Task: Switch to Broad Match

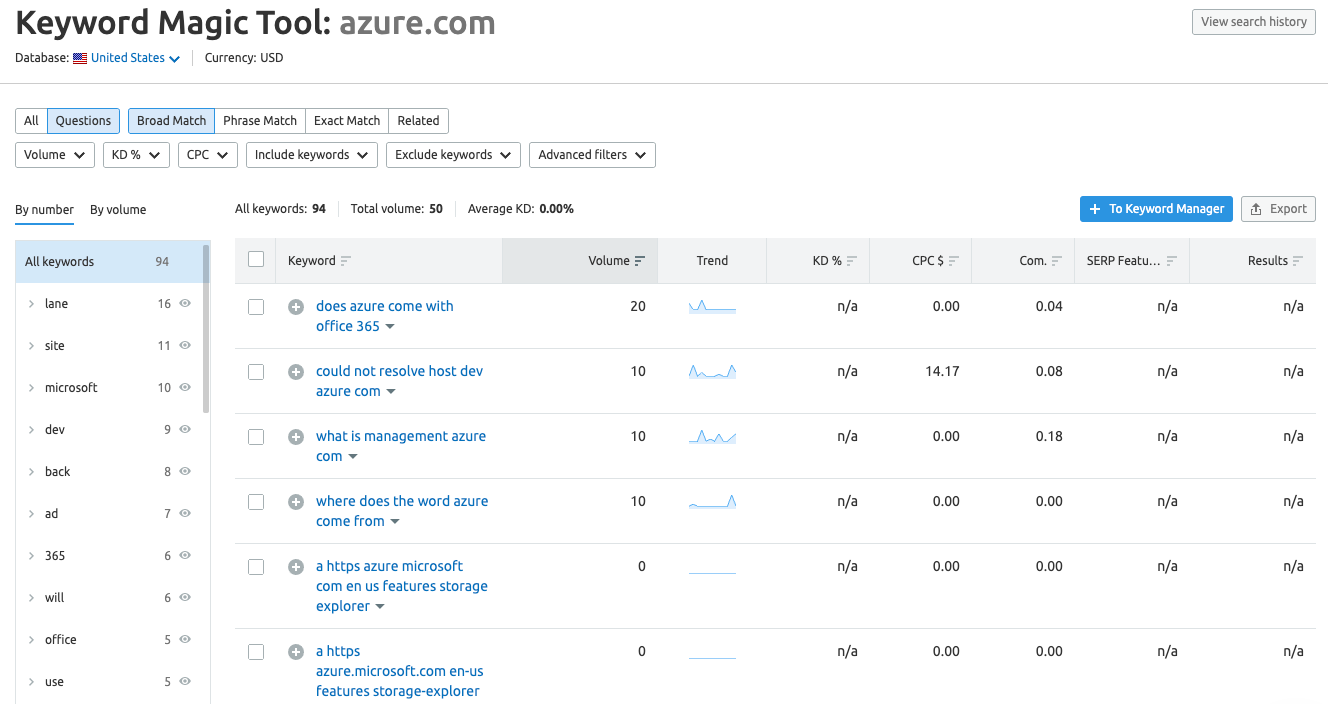Action: [x=171, y=121]
